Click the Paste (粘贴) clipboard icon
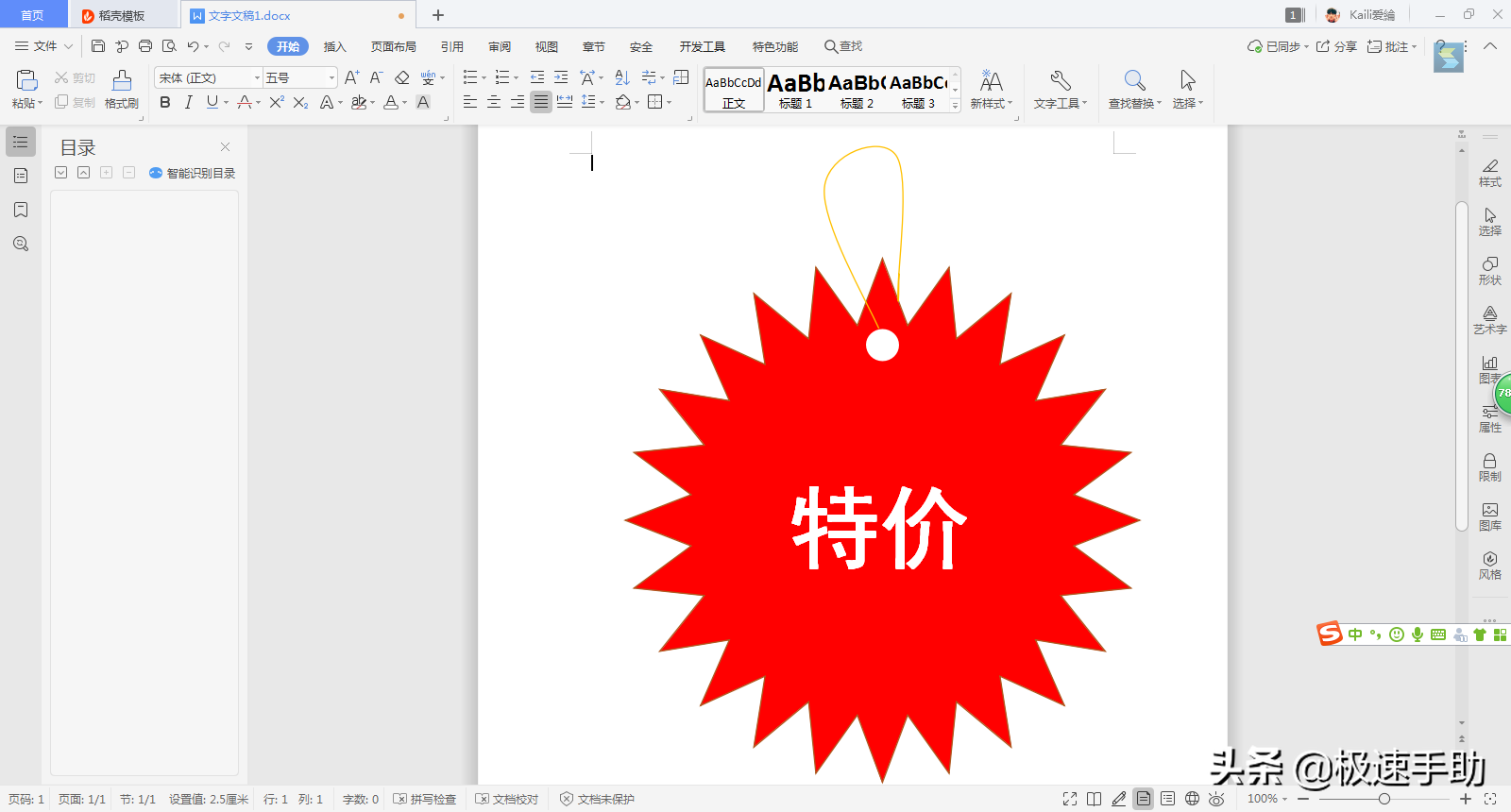Image resolution: width=1511 pixels, height=812 pixels. click(x=26, y=81)
